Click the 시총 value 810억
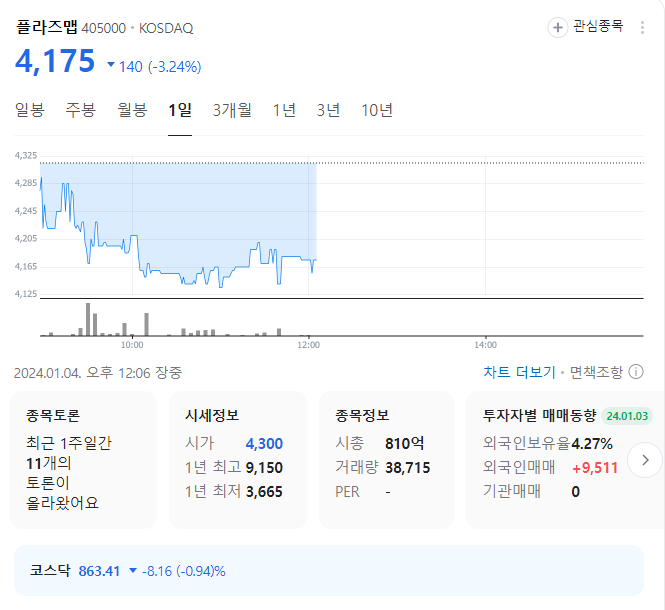 (x=404, y=444)
